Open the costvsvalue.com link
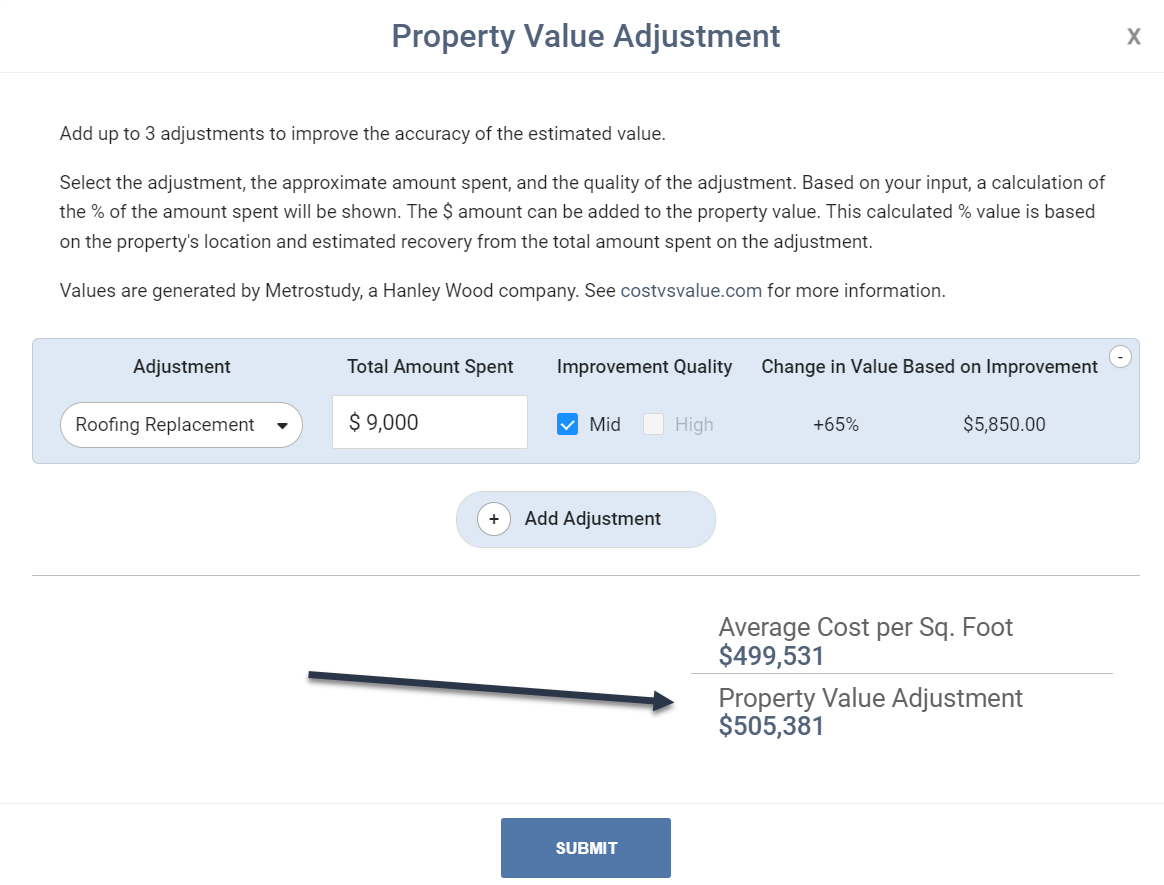This screenshot has height=885, width=1164. click(691, 291)
